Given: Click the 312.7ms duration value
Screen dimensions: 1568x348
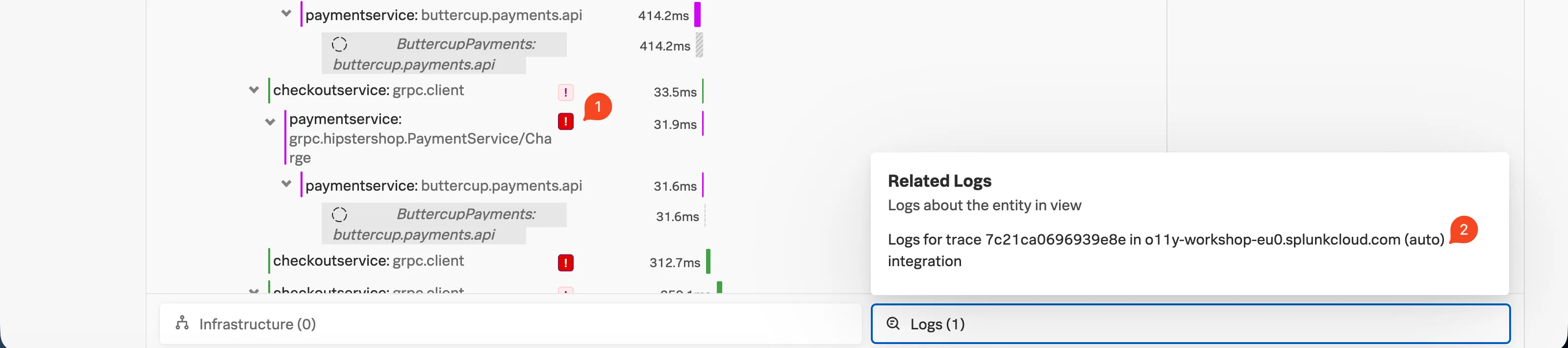Looking at the screenshot, I should [675, 263].
